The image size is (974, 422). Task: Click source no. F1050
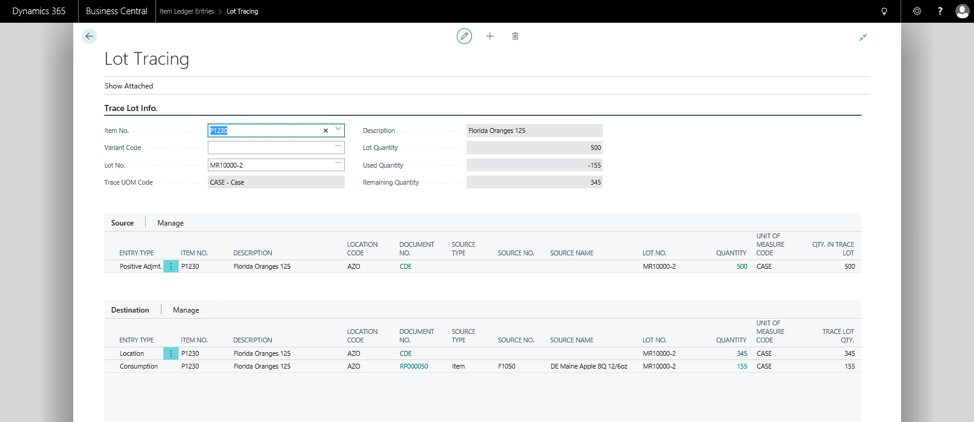point(506,366)
